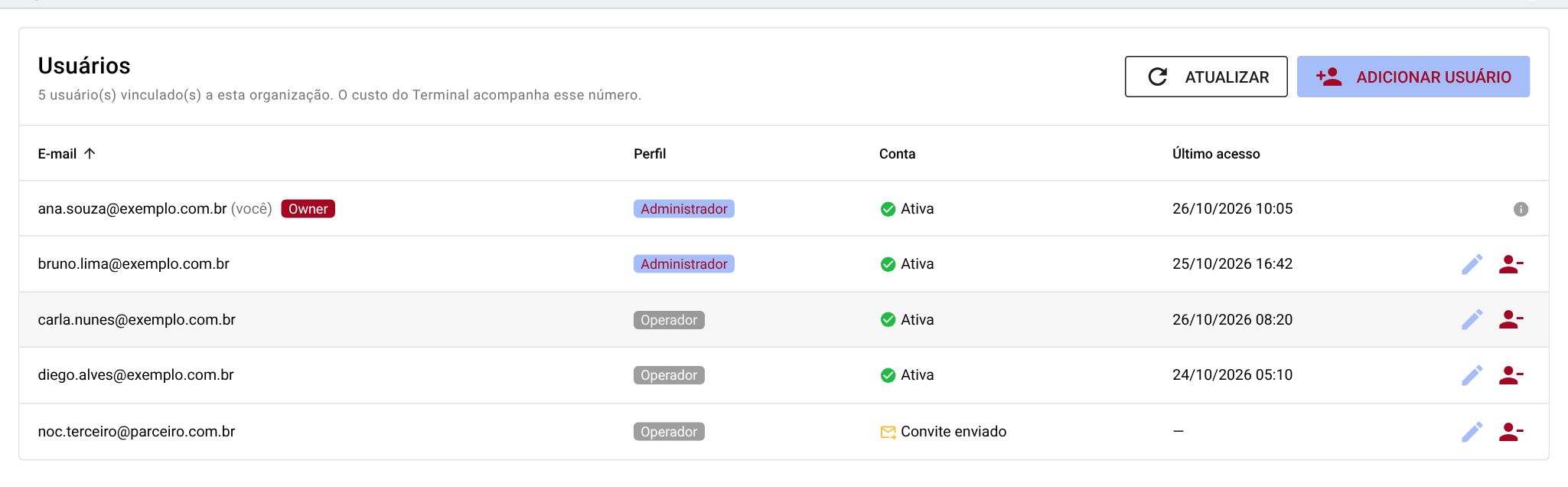
Task: Click the dash under Último acesso for noc.terceiro
Action: point(1178,432)
